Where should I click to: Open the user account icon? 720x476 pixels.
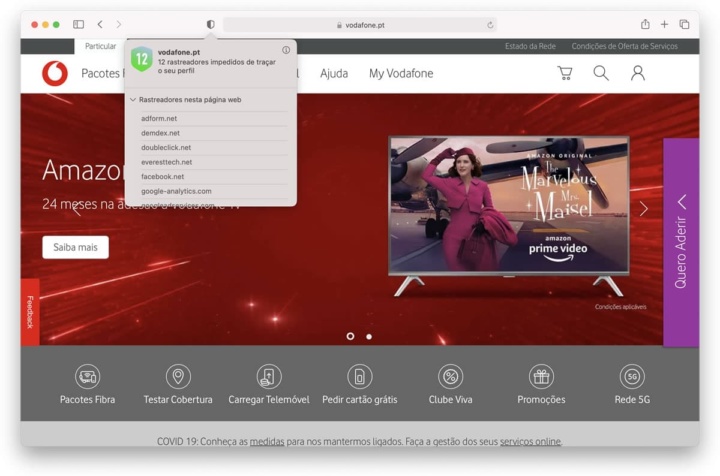click(637, 73)
